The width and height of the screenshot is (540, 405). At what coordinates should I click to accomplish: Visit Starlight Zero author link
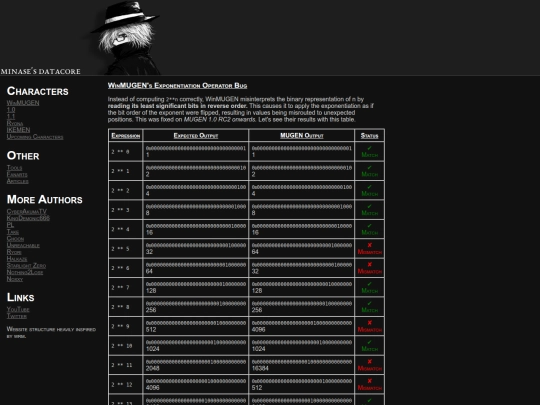click(x=26, y=266)
